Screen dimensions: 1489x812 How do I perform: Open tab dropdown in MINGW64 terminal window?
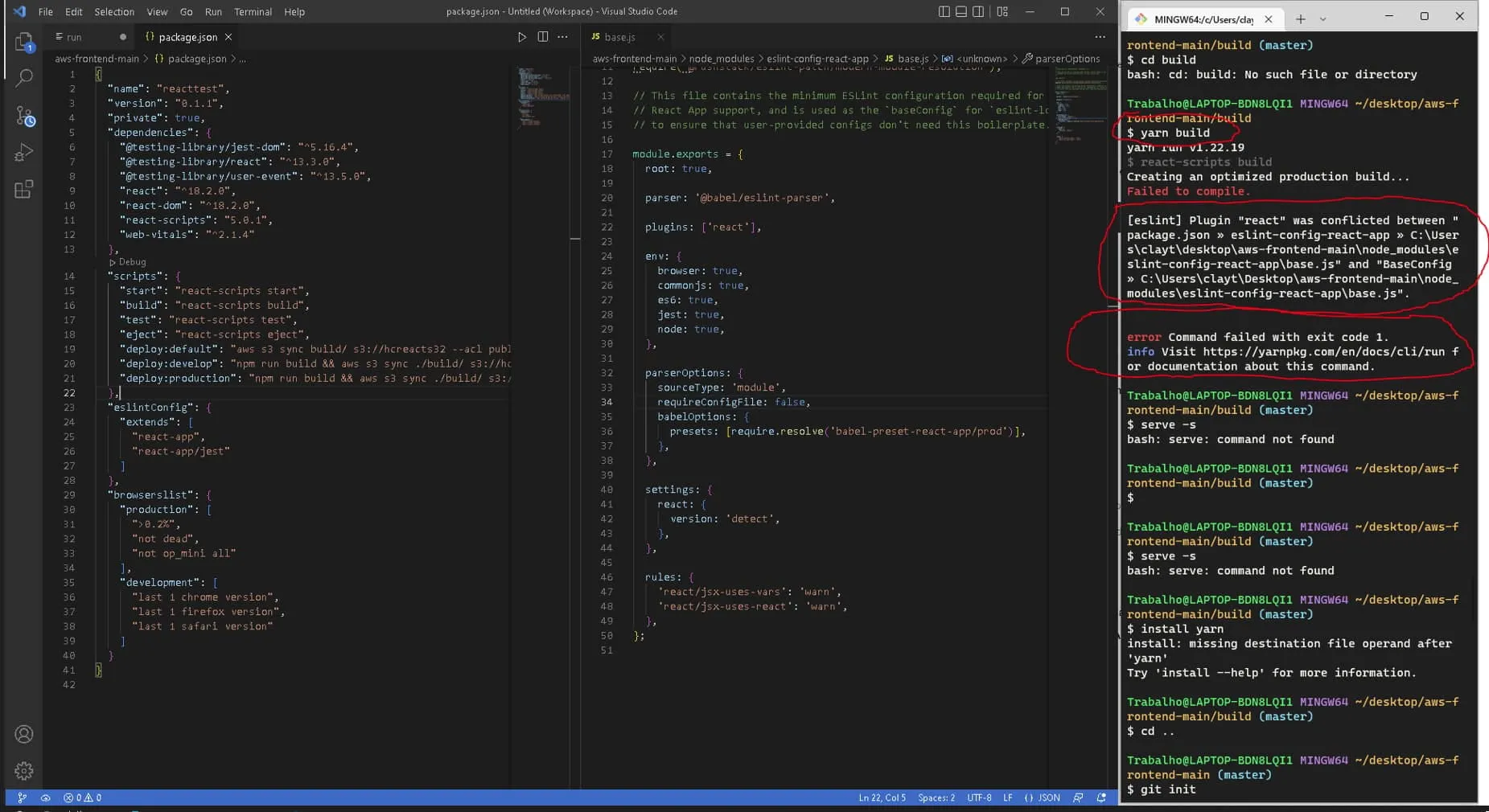[1322, 18]
